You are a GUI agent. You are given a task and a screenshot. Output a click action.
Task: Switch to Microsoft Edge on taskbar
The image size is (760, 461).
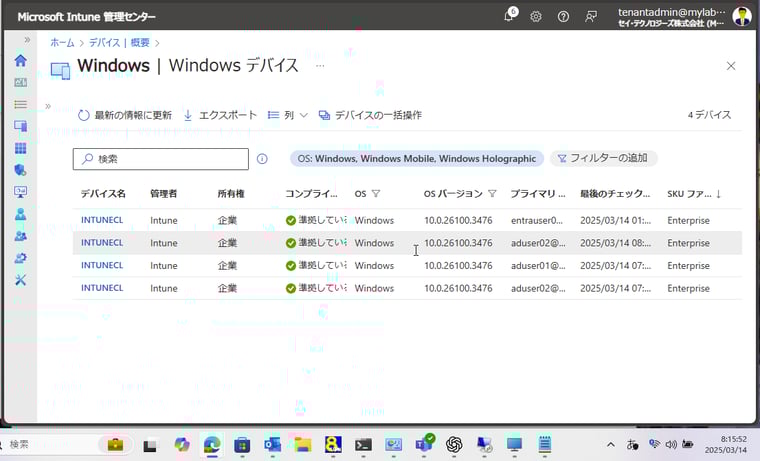tap(212, 445)
